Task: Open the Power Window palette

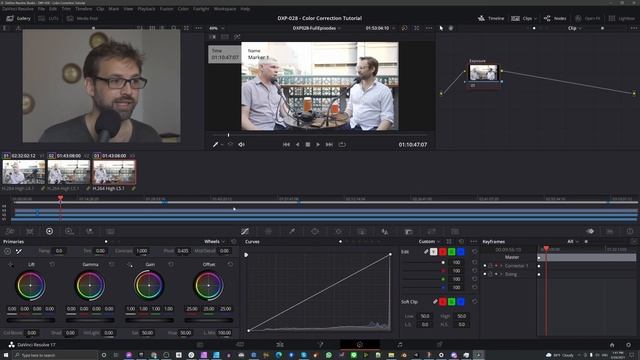Action: click(315, 231)
